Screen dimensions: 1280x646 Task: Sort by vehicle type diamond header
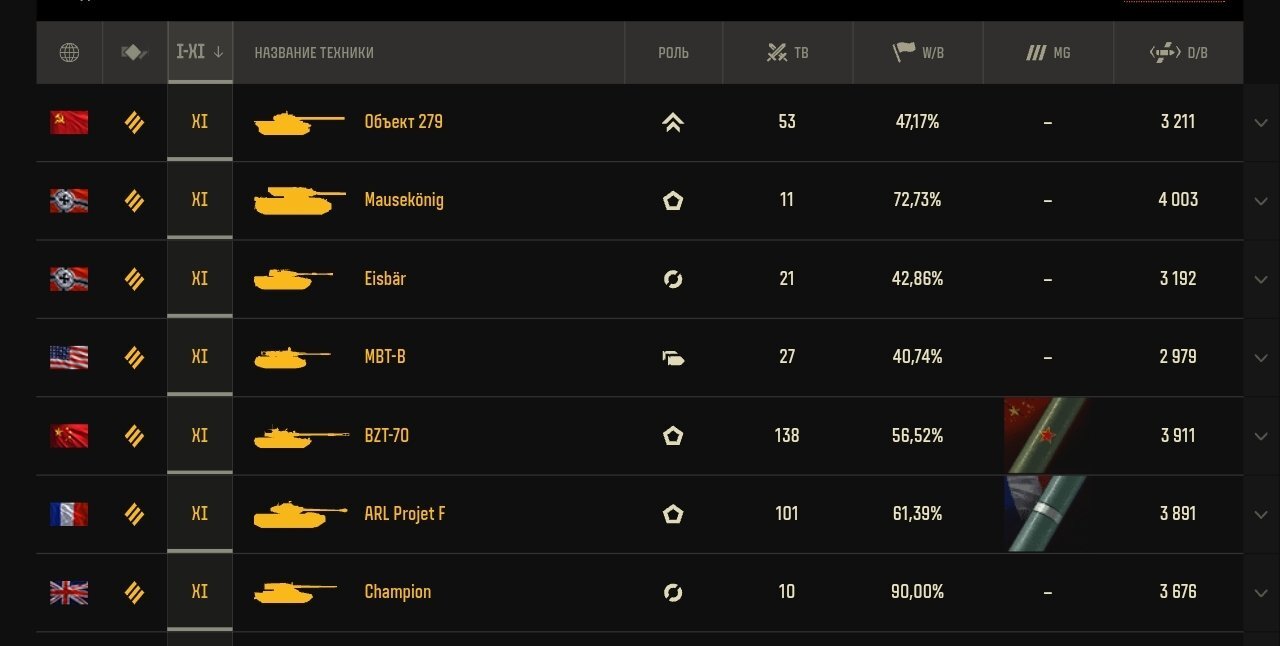click(135, 52)
